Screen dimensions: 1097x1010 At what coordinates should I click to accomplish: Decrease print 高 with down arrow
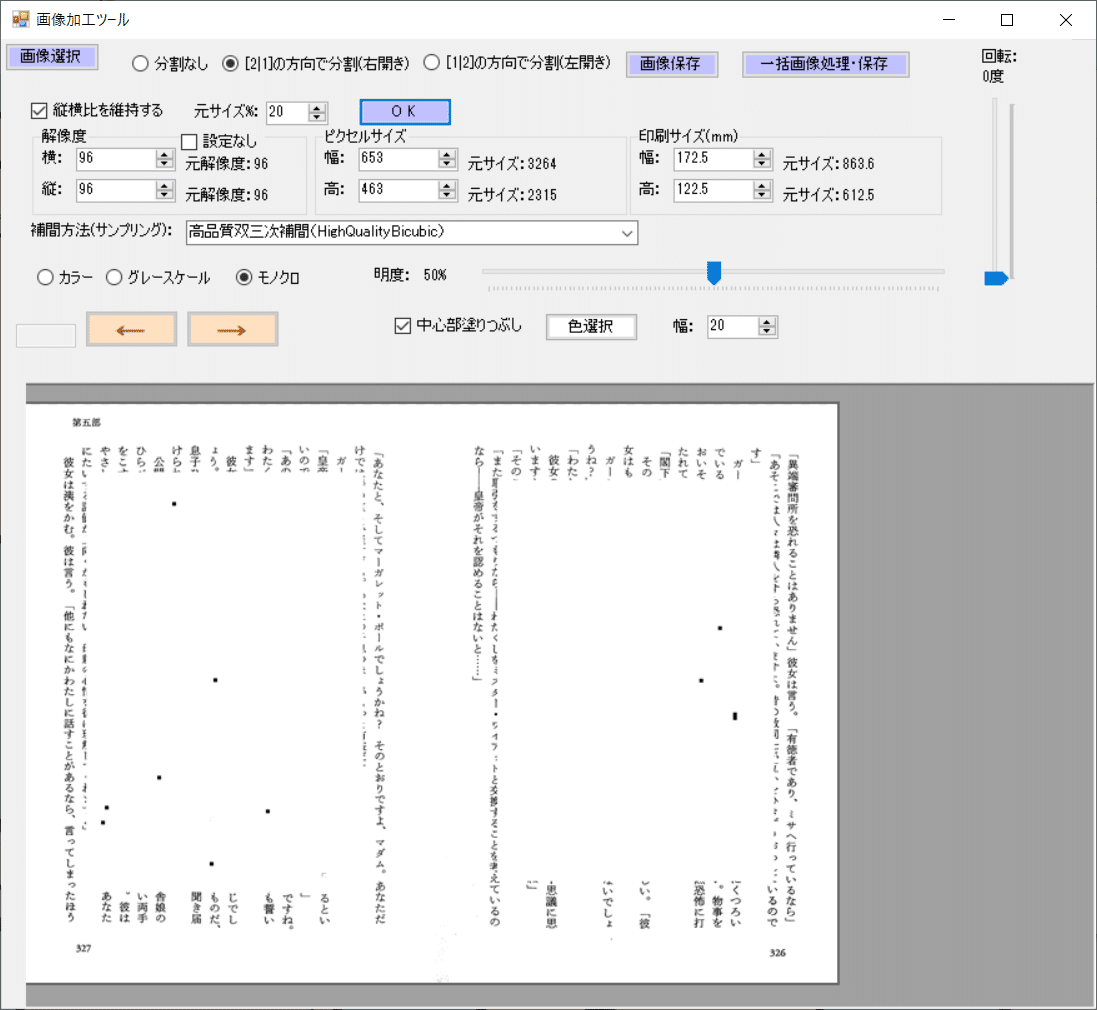click(x=762, y=194)
